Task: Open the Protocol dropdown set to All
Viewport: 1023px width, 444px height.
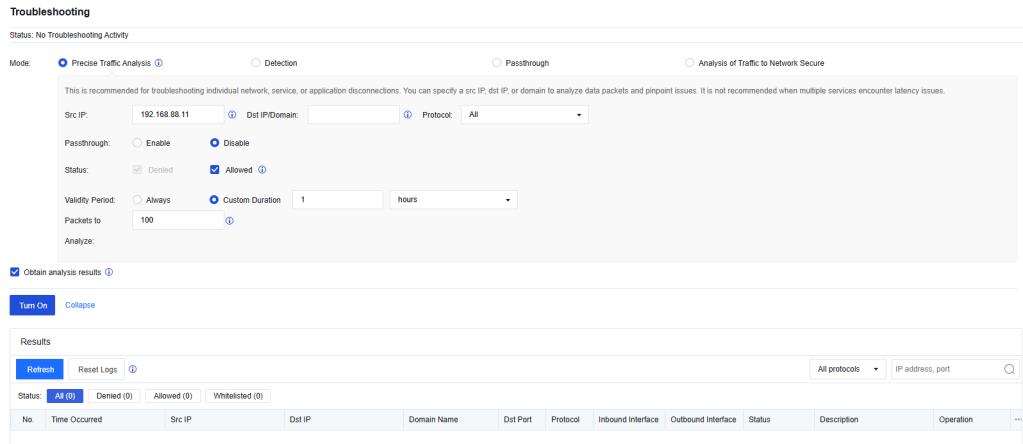Action: tap(525, 115)
